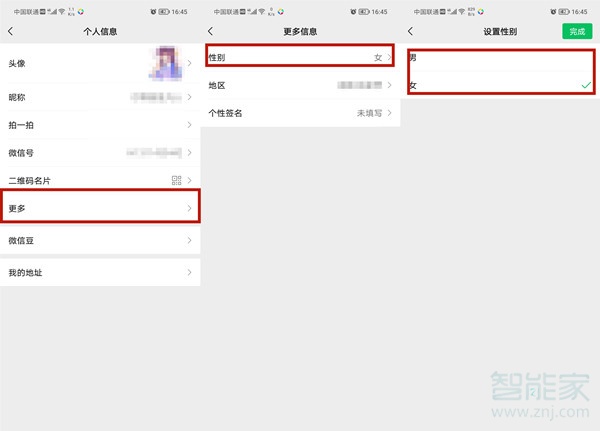Expand the 微信豆 row chevron
The height and width of the screenshot is (431, 600).
pos(190,241)
